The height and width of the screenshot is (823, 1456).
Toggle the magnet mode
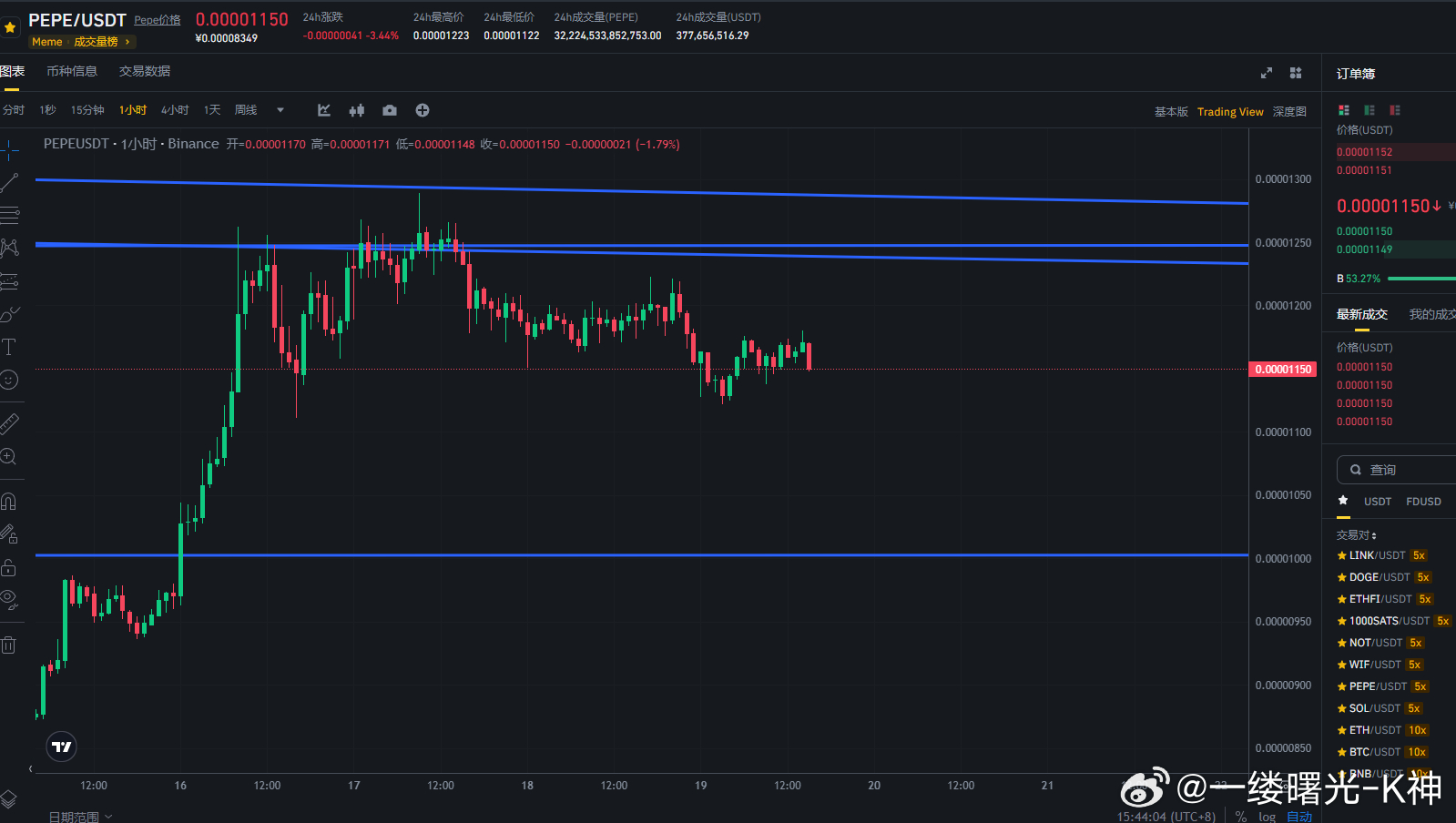point(9,502)
